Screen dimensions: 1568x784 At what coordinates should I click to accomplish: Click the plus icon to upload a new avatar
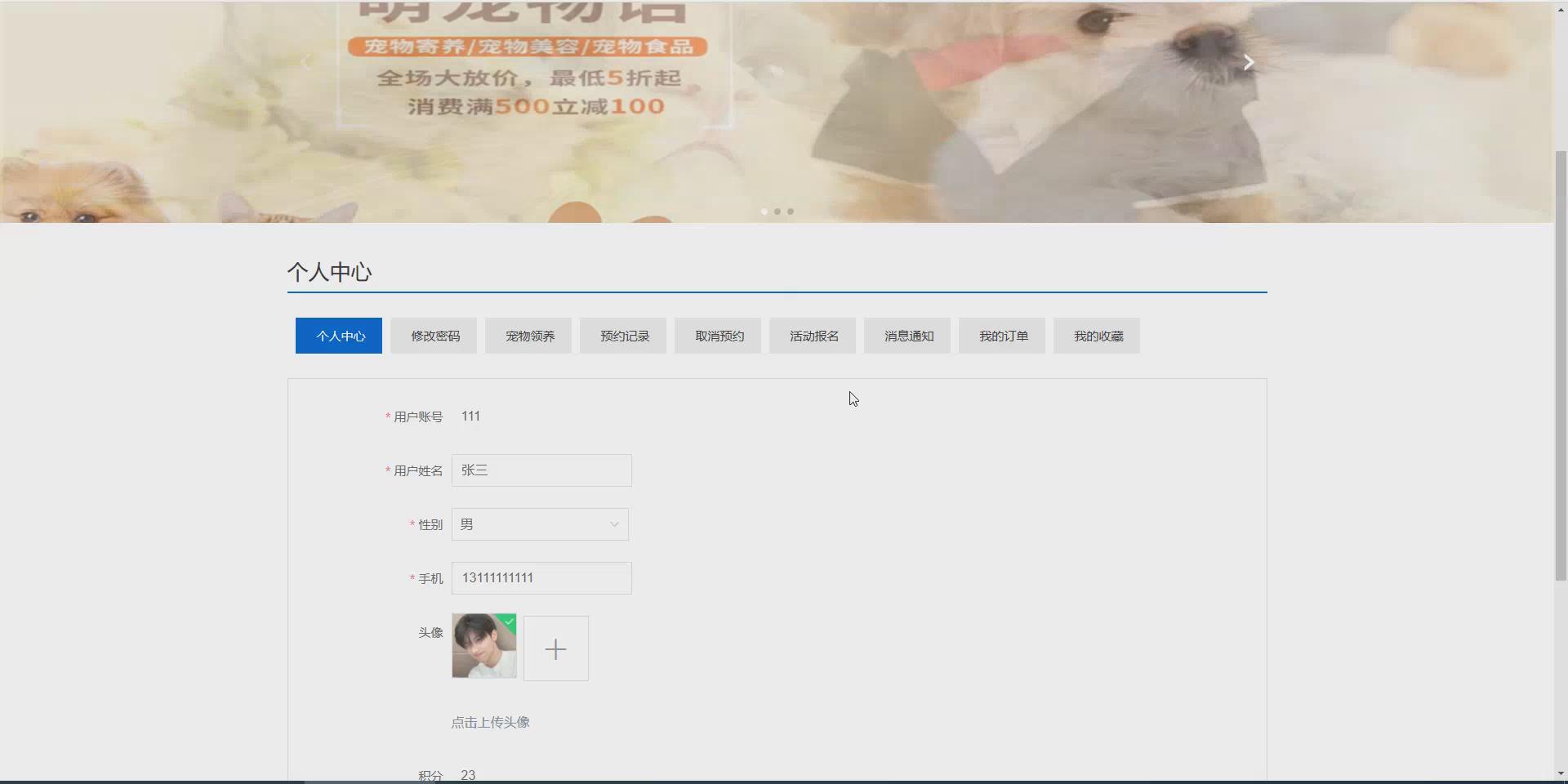tap(556, 648)
